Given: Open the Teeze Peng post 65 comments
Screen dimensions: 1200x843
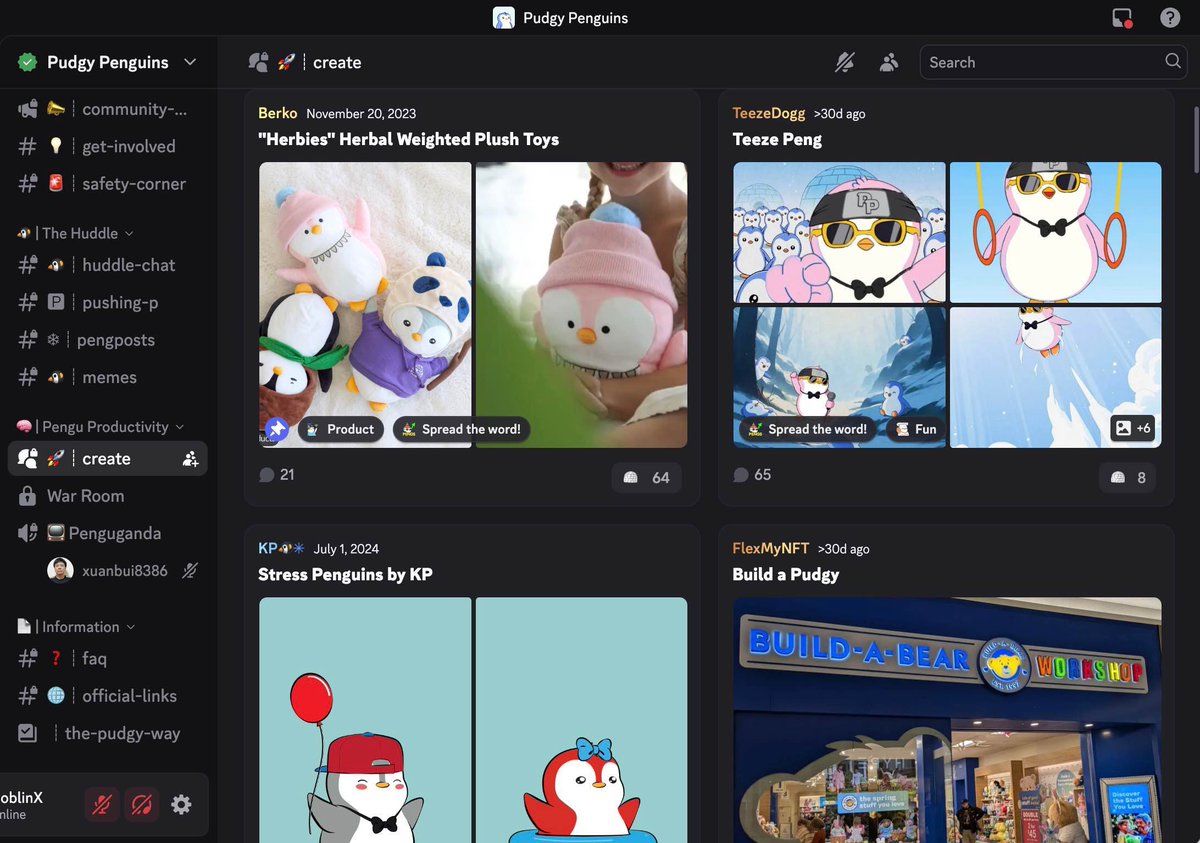Looking at the screenshot, I should pyautogui.click(x=752, y=474).
